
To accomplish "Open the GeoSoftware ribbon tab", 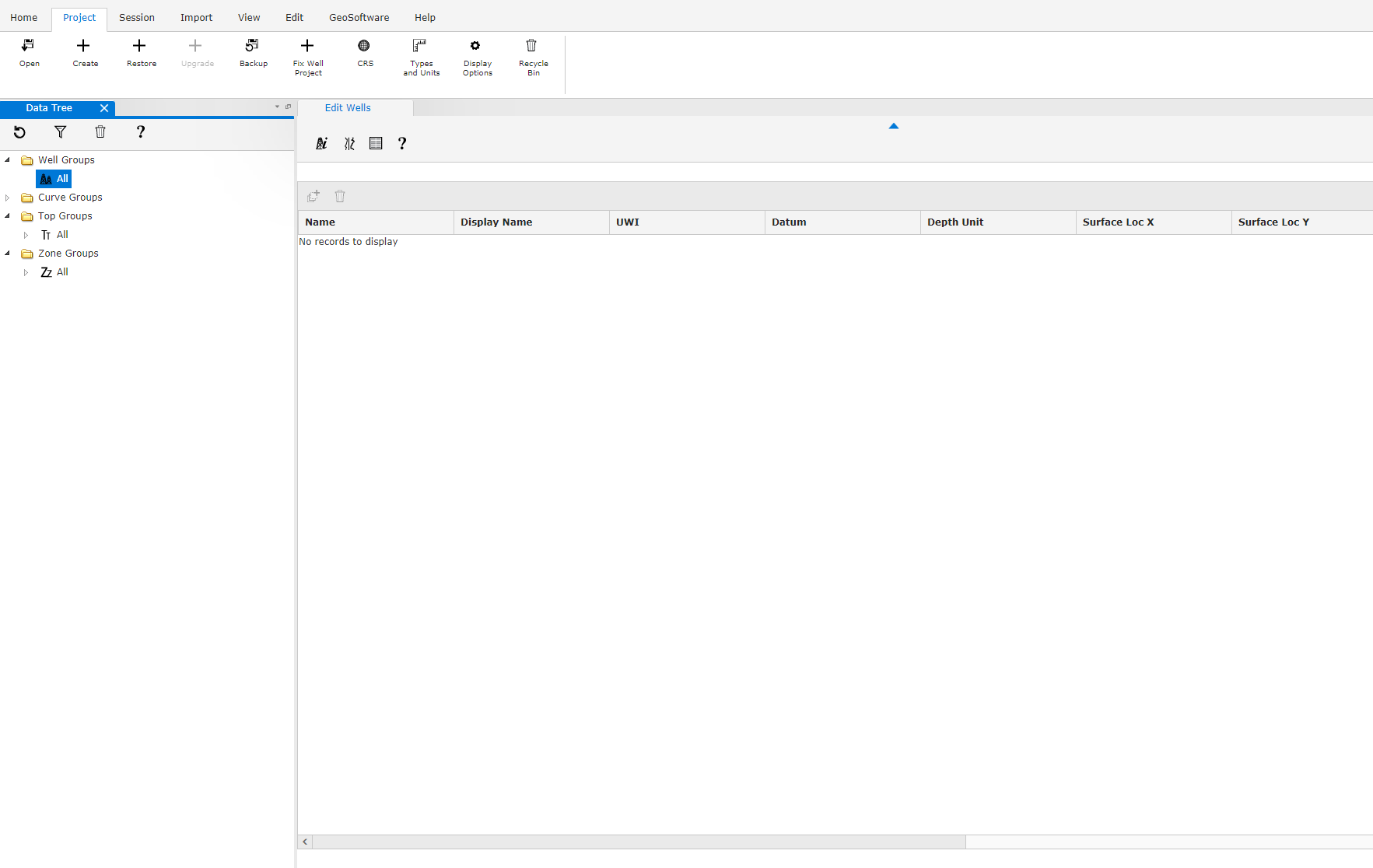I will 359,17.
